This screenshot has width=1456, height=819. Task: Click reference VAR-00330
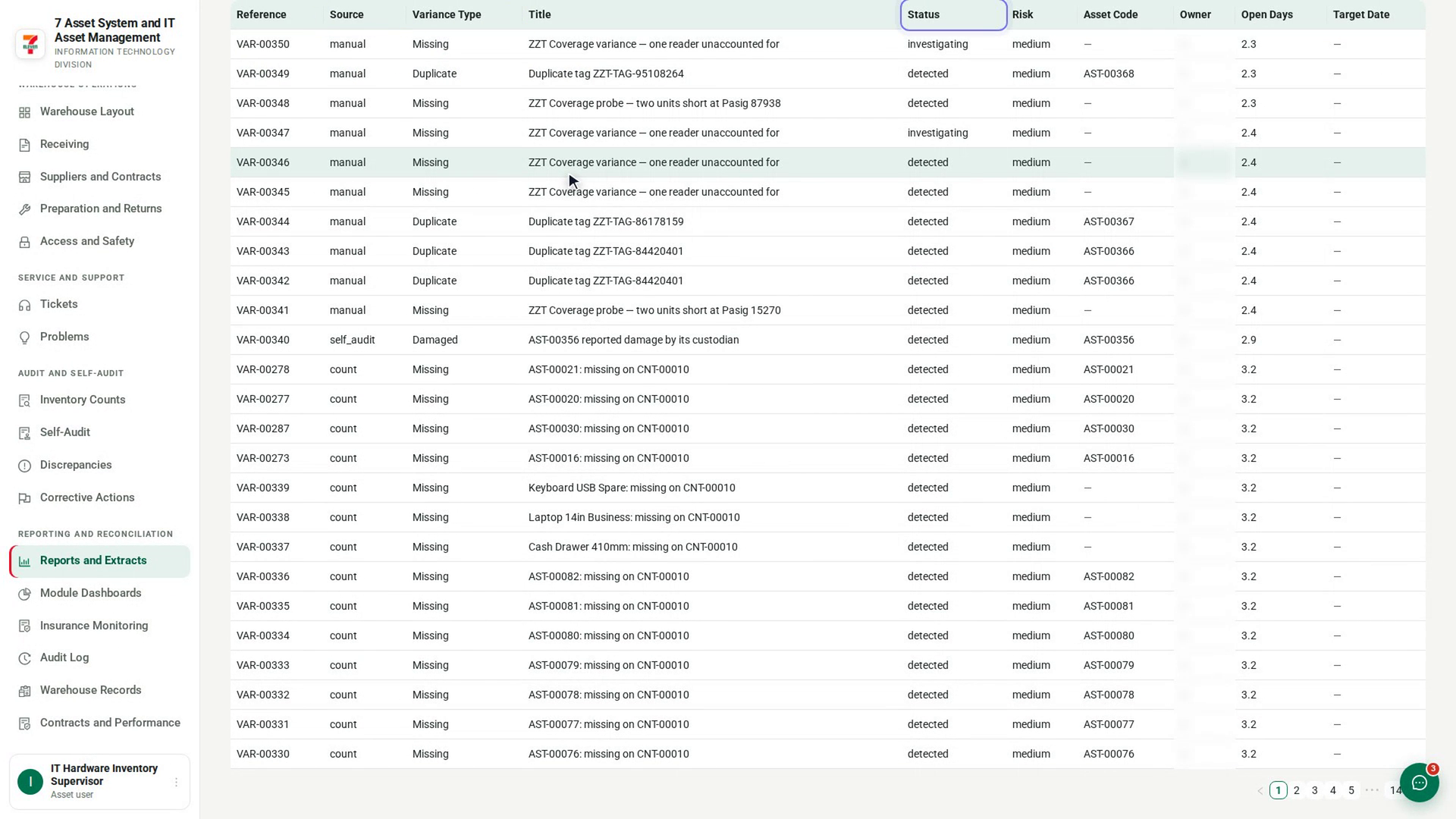(263, 754)
